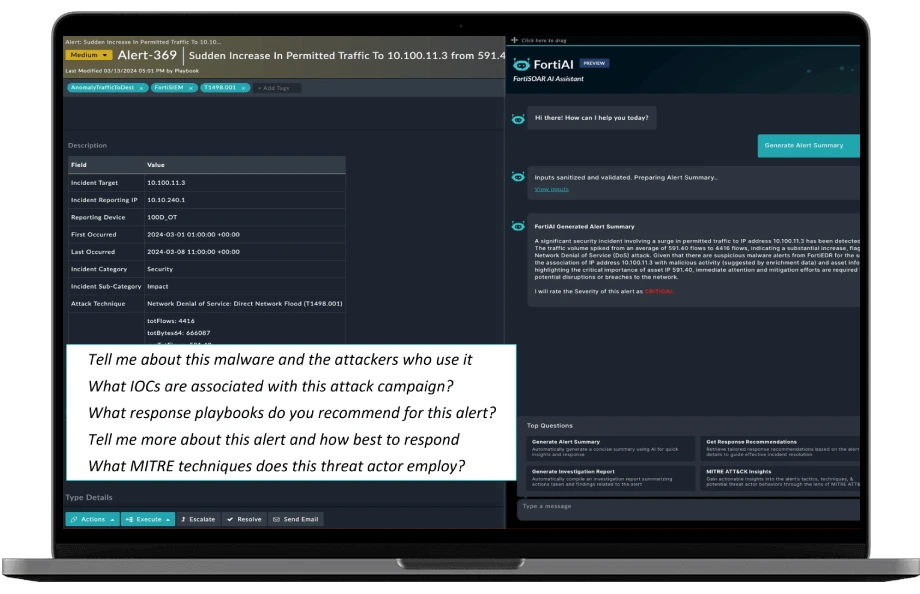
Task: Click bot avatar next to Generated Alert Summary
Action: 518,226
